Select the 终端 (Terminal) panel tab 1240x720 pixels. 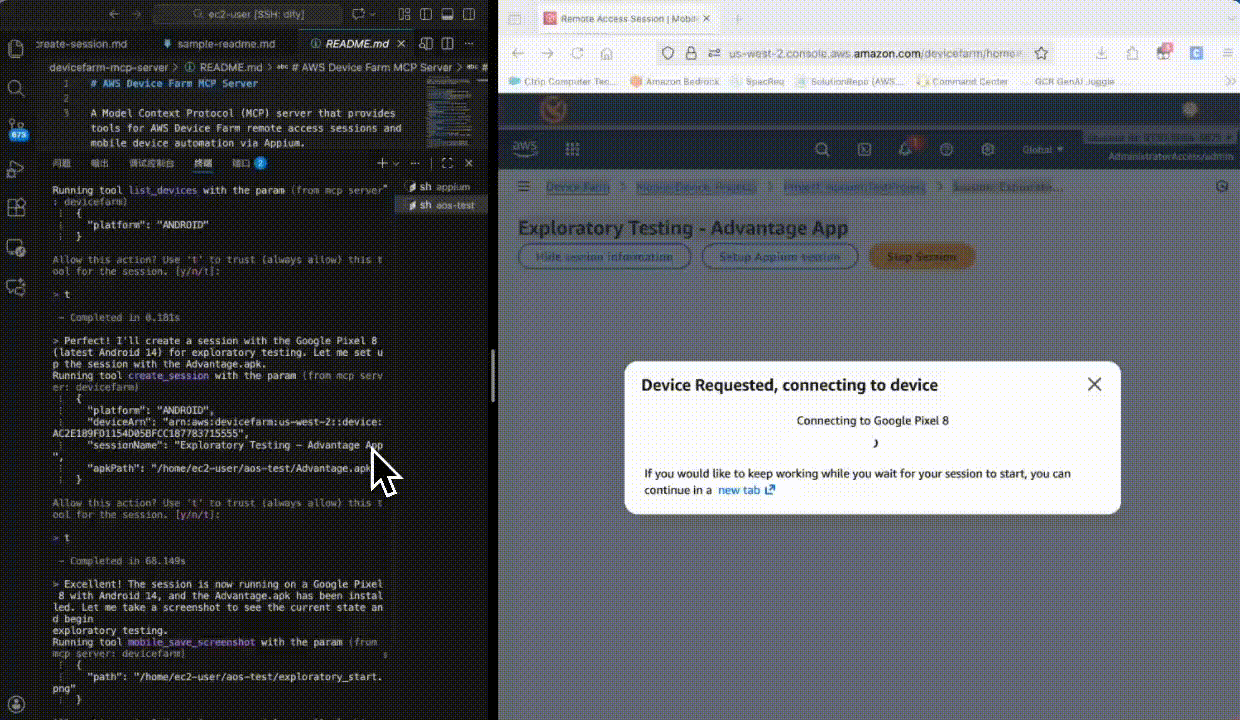[203, 163]
